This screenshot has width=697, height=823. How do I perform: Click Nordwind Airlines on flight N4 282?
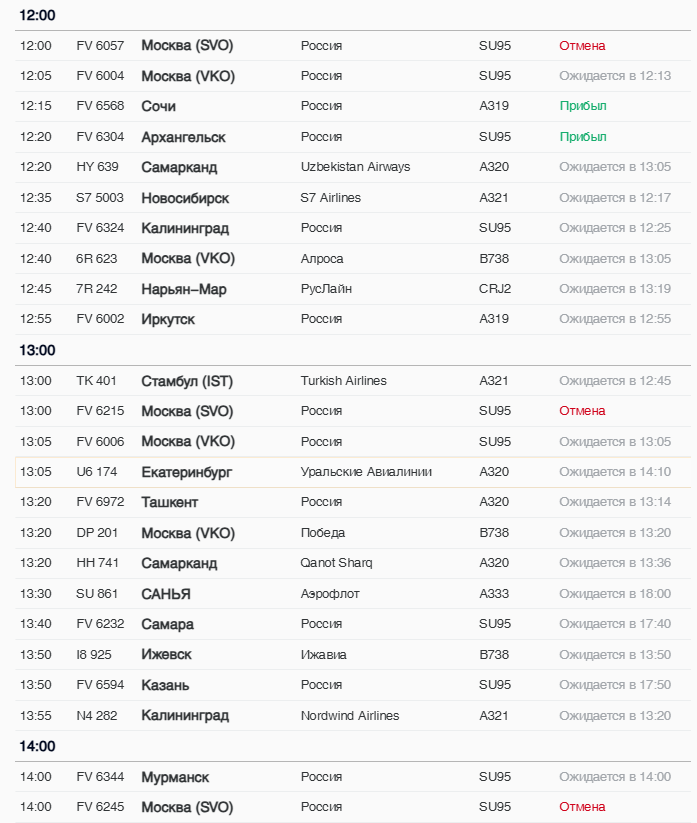tap(349, 716)
